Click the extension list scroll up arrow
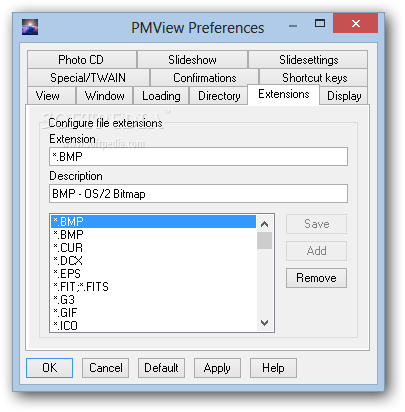 coord(265,224)
